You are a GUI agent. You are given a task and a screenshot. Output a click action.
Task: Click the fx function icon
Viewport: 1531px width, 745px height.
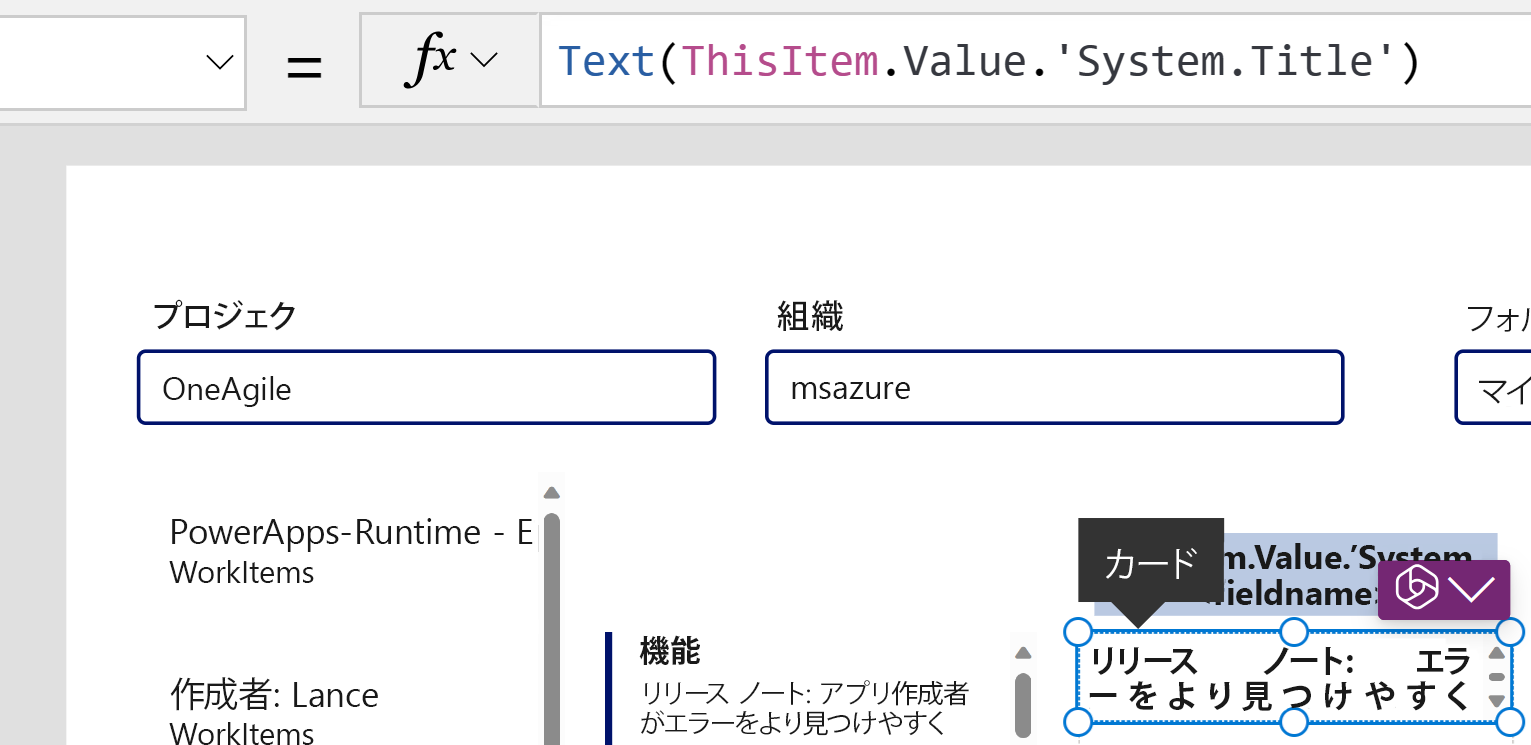click(430, 61)
